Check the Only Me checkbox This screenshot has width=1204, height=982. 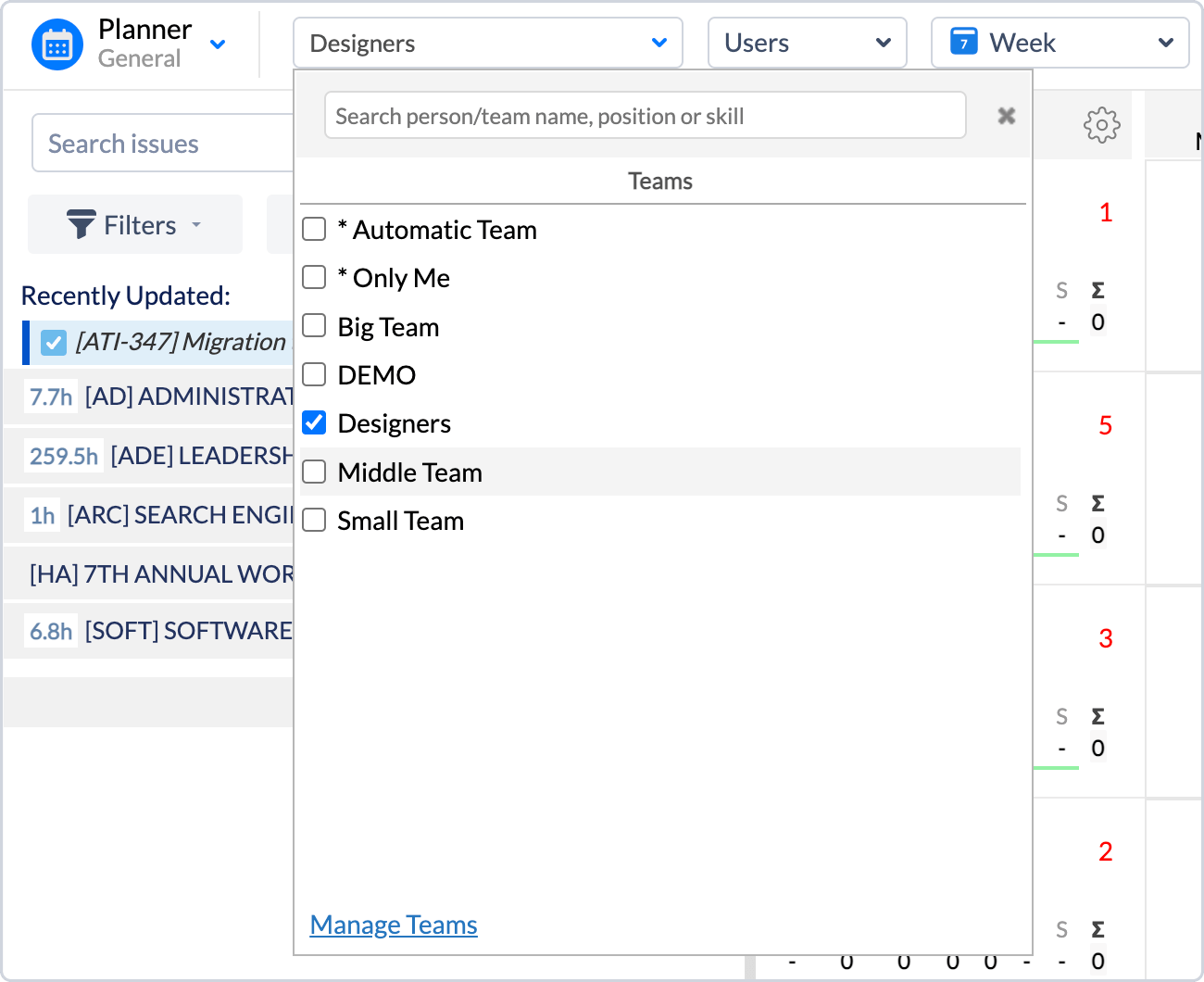(x=315, y=277)
